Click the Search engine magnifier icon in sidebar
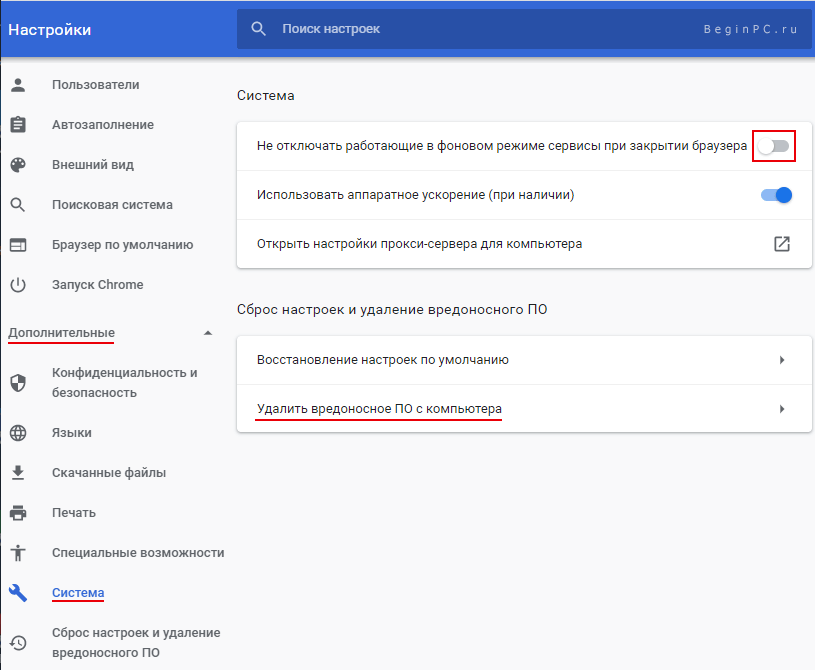 pyautogui.click(x=18, y=205)
